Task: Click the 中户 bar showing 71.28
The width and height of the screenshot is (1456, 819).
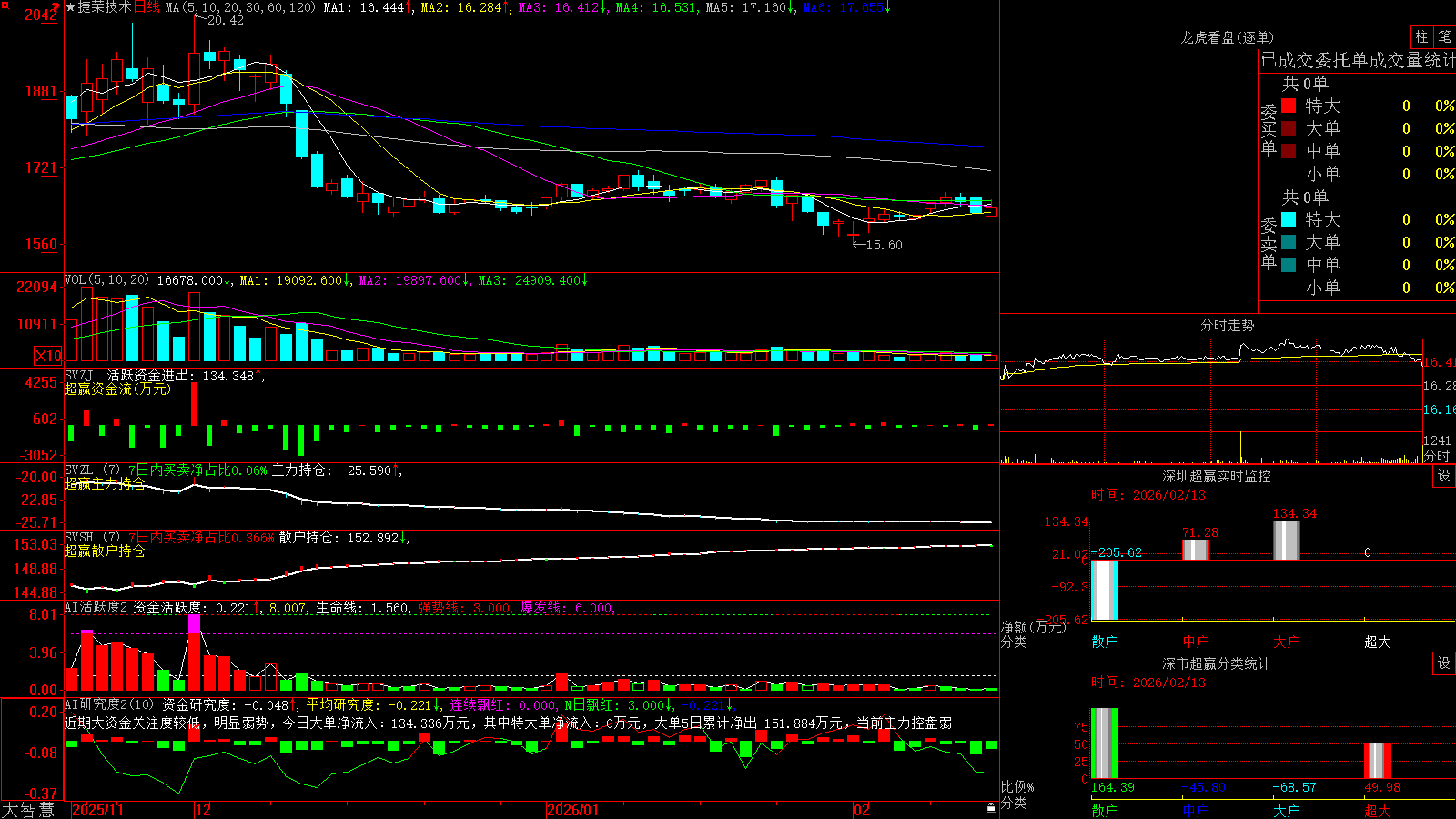Action: 1196,550
